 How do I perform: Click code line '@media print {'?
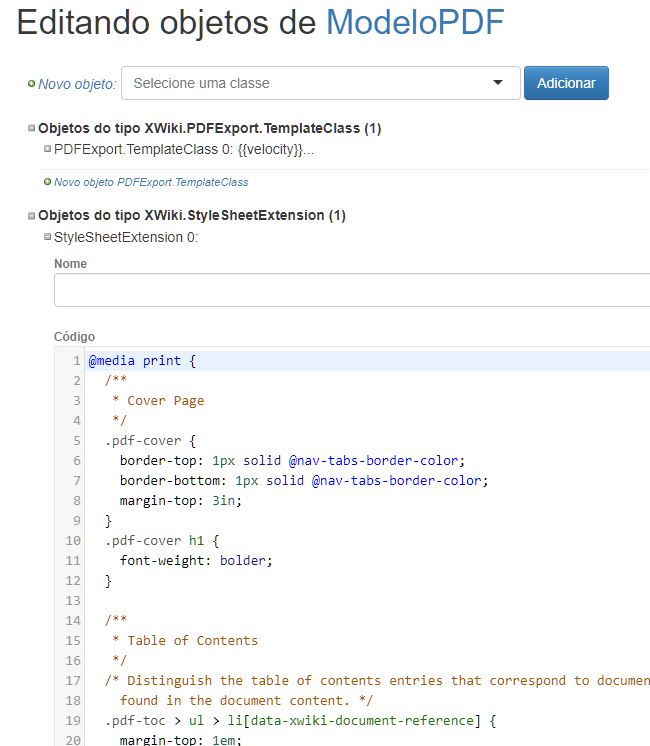[142, 361]
